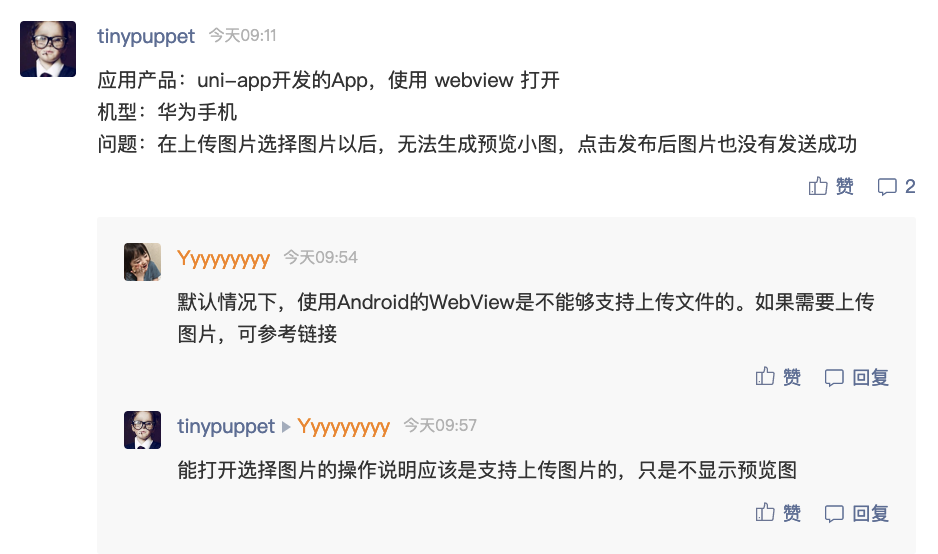Click reply bubble icon on tinypuppet's 09:57 comment
Viewport: 938px width, 554px height.
[834, 513]
